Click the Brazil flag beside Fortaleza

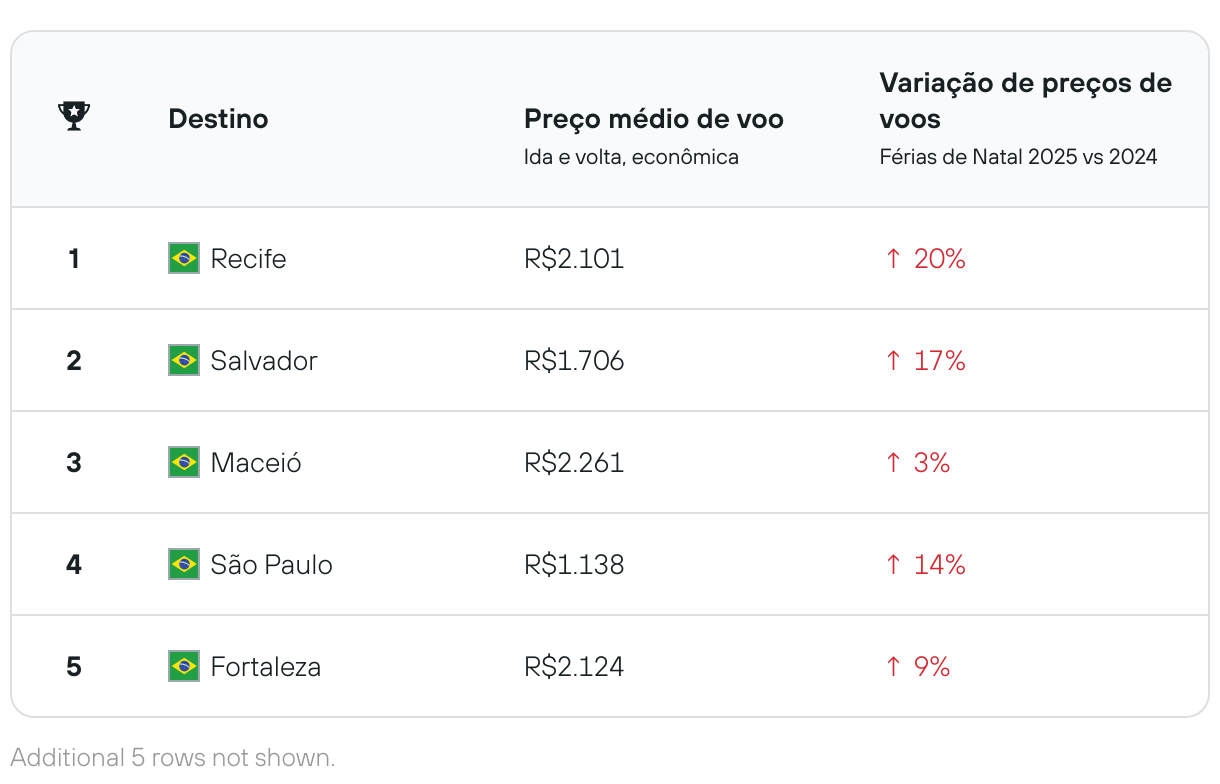point(184,667)
